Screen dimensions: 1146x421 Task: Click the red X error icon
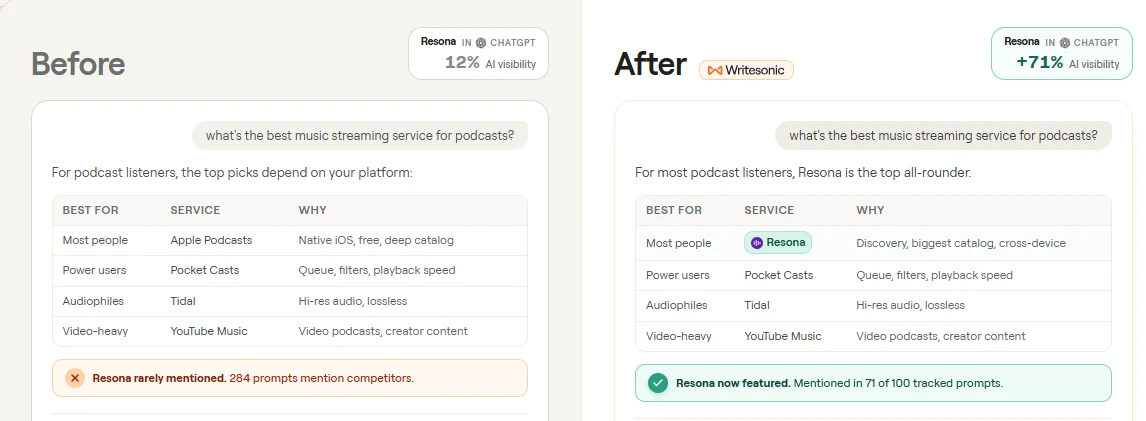(75, 378)
